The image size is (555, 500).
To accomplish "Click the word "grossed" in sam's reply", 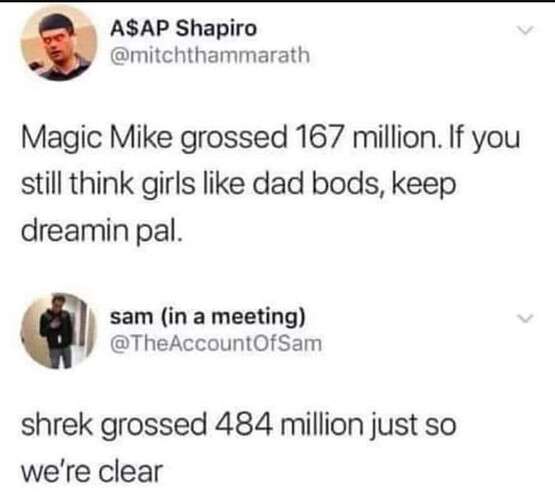I will [x=154, y=426].
